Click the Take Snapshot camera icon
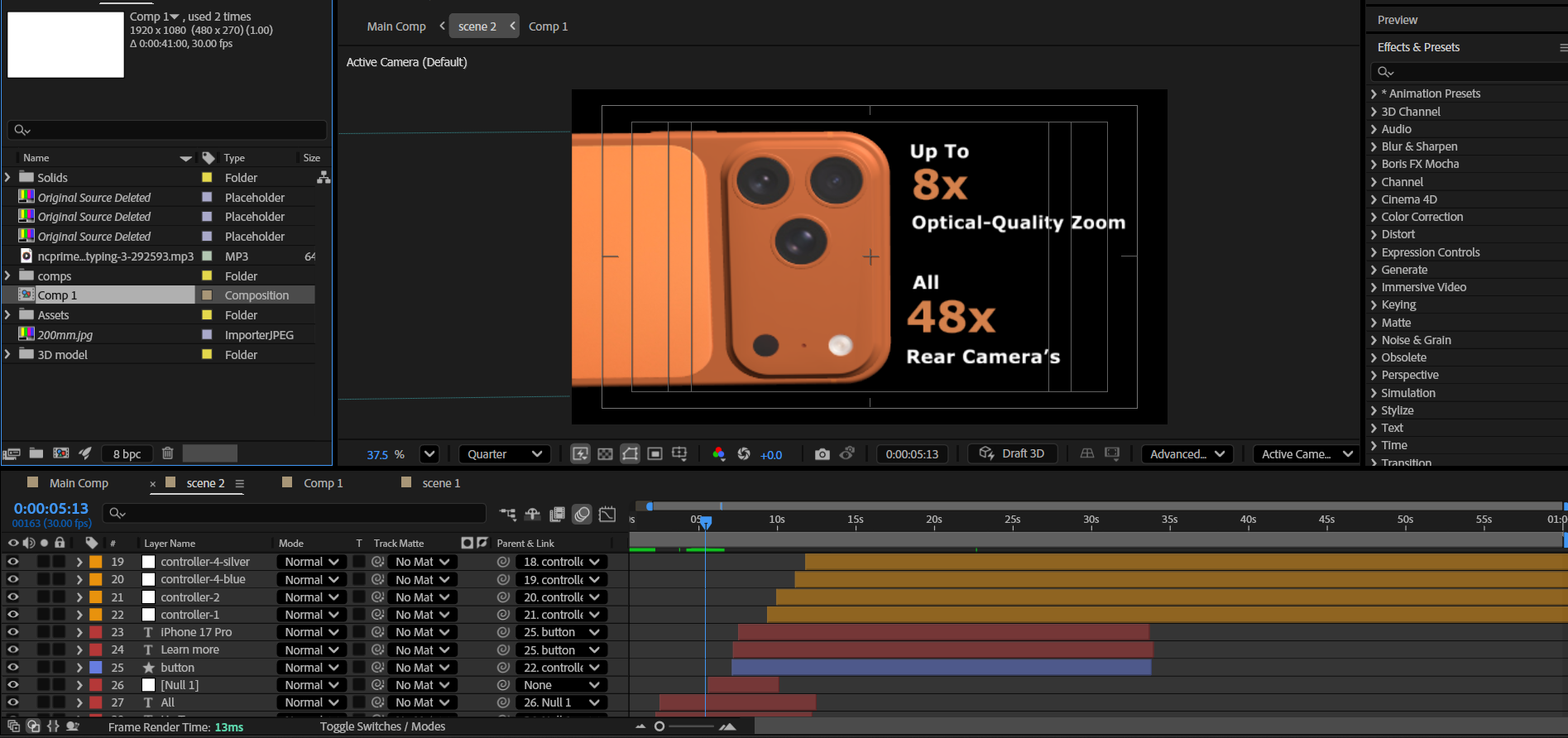The width and height of the screenshot is (1568, 738). click(822, 454)
